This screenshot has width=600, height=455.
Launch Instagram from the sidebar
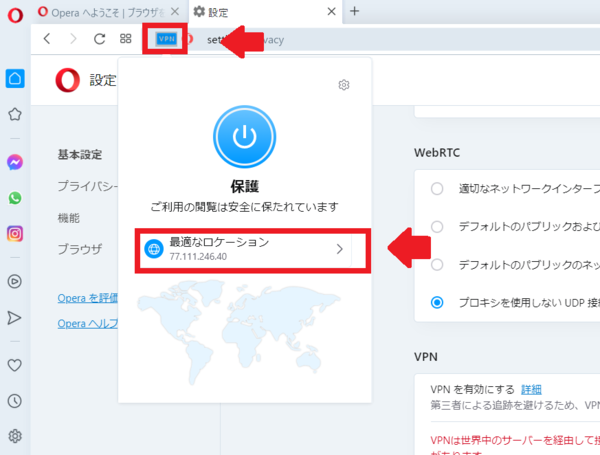[x=15, y=233]
